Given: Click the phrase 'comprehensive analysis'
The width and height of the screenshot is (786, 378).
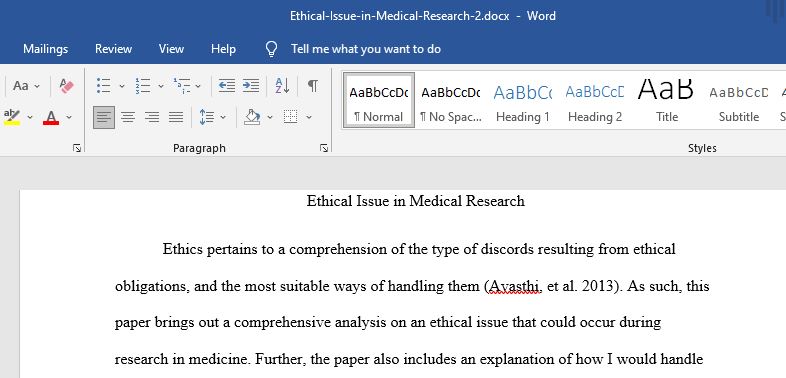Looking at the screenshot, I should pos(310,322).
